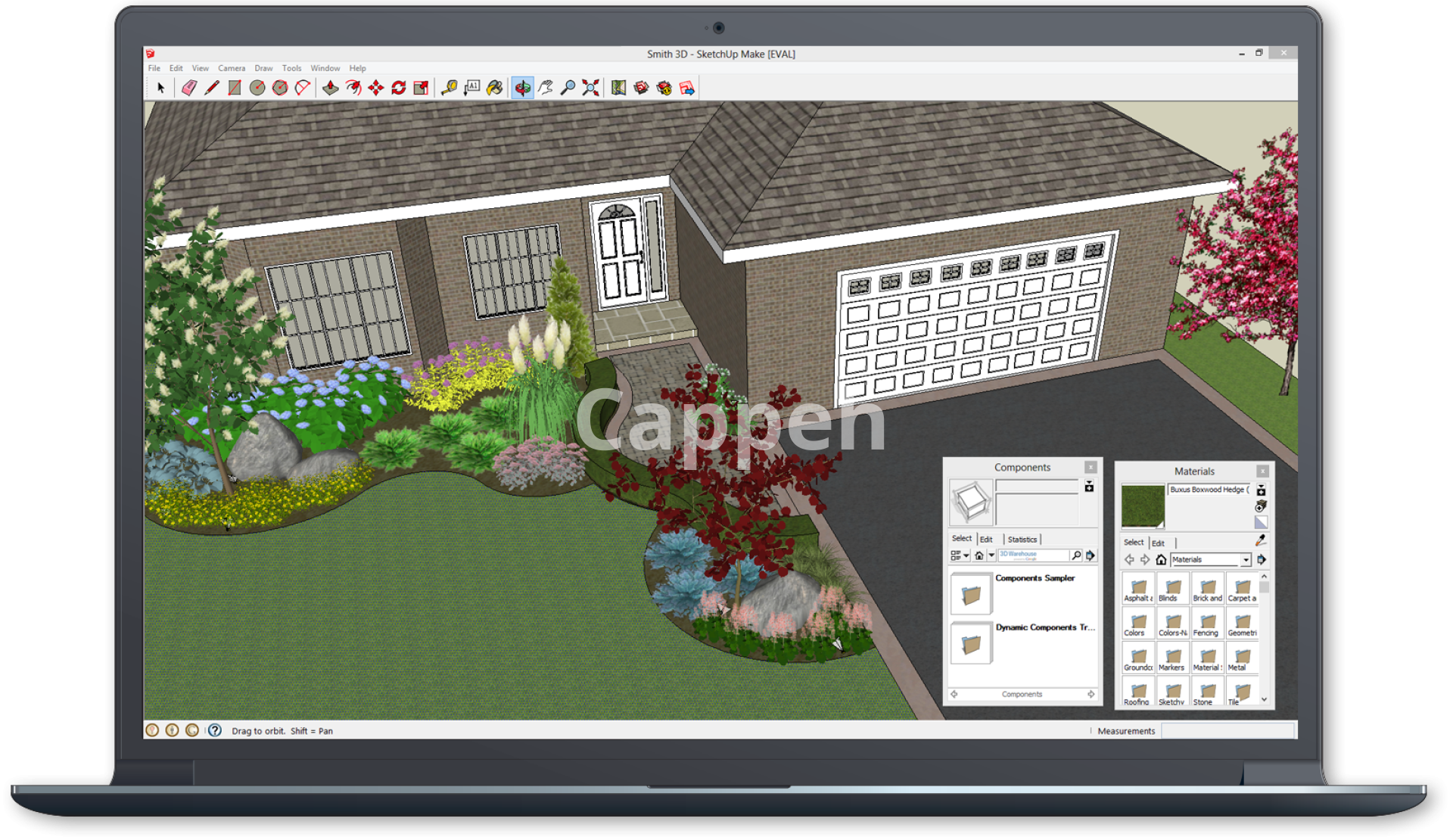The width and height of the screenshot is (1453, 840).
Task: Select the Paint Bucket tool
Action: pos(495,89)
